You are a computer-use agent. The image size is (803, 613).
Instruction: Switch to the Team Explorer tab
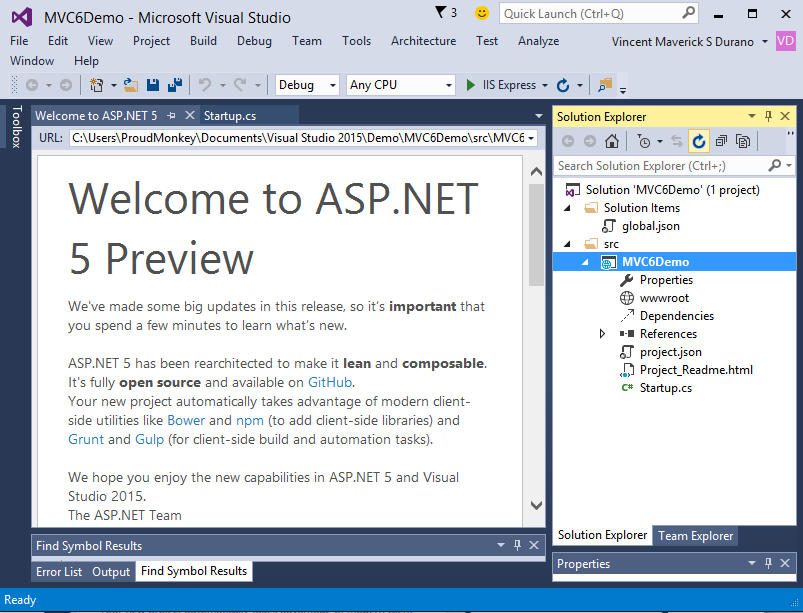click(x=695, y=536)
